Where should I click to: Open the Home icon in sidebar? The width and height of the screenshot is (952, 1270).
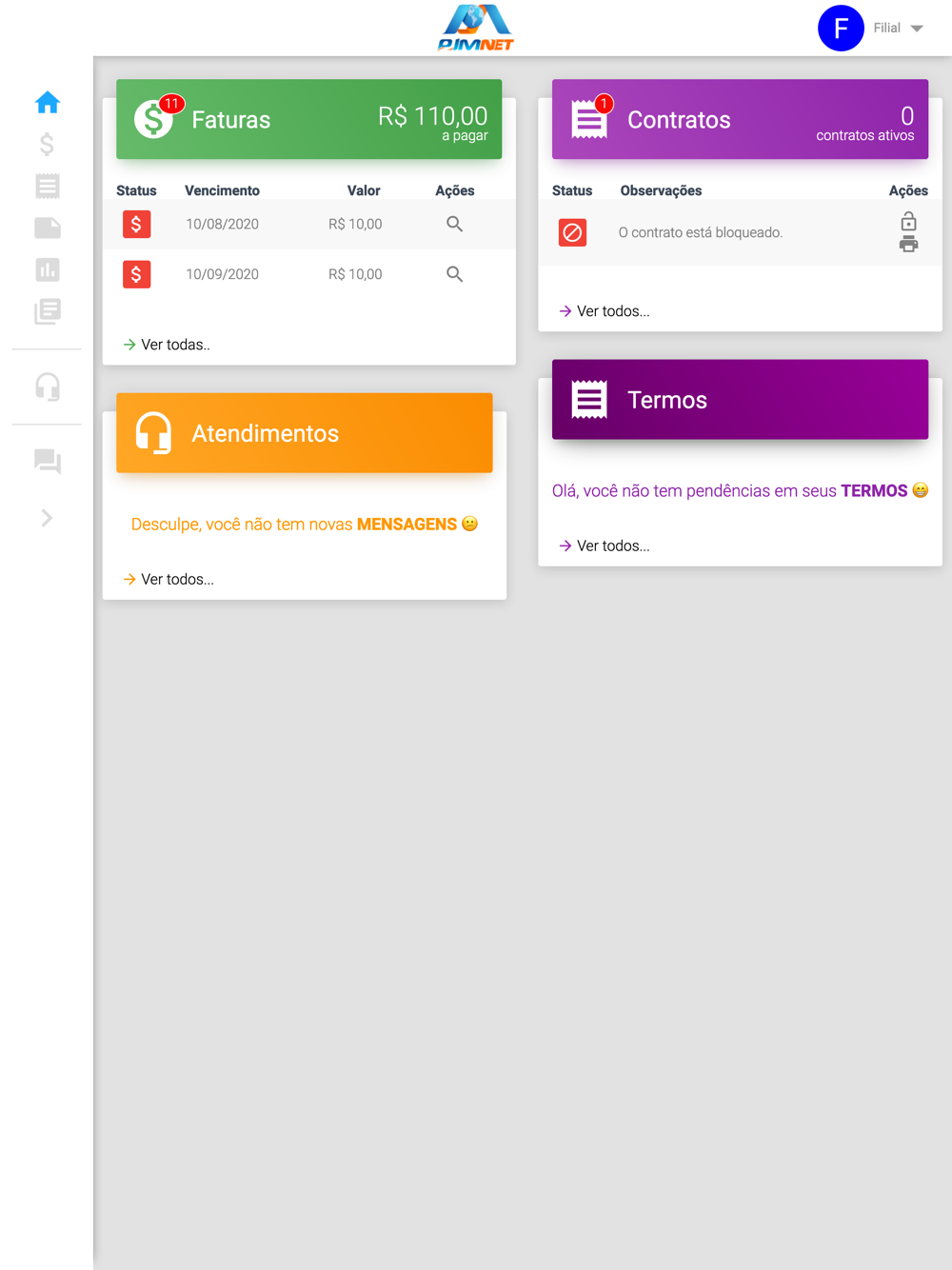(x=47, y=102)
